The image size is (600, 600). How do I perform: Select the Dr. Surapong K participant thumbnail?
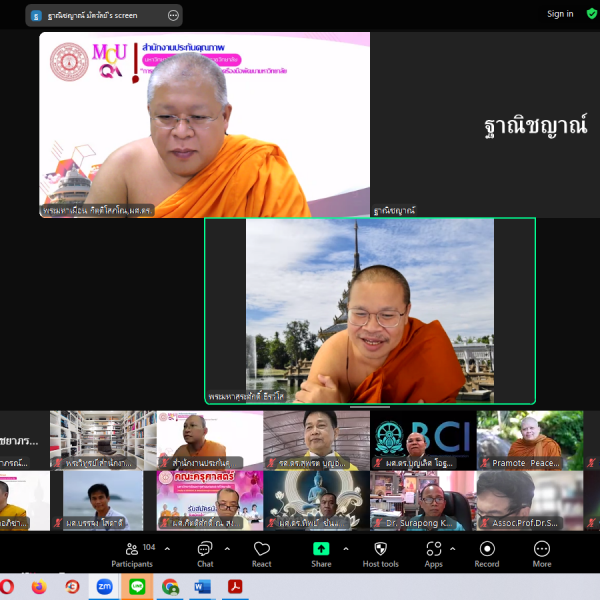pyautogui.click(x=423, y=501)
